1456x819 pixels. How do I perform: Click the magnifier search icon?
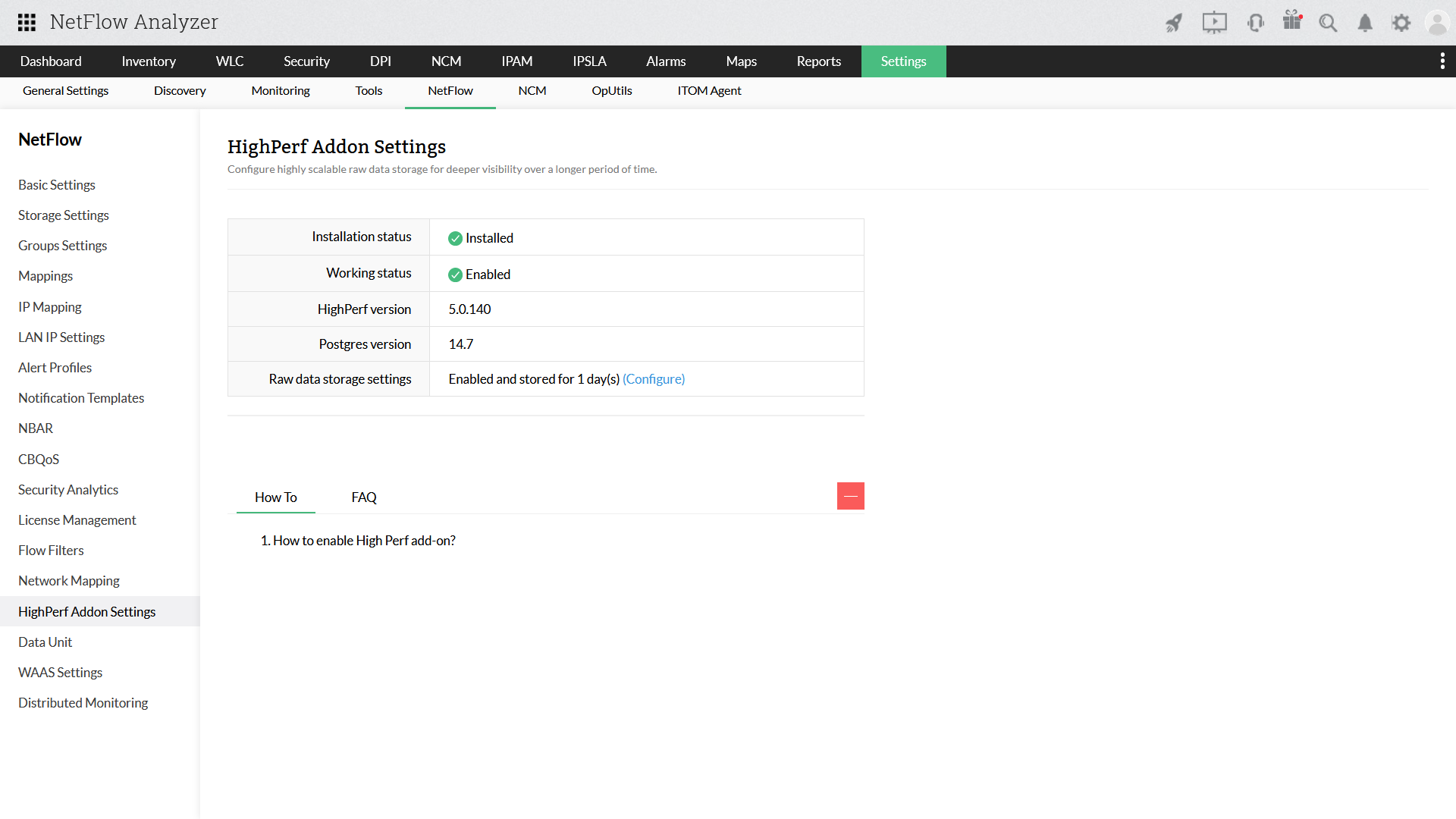(1328, 23)
